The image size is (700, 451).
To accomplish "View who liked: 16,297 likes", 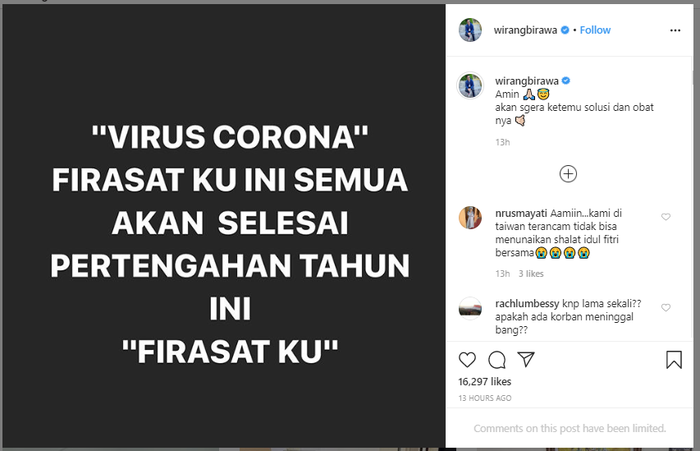I will (x=484, y=381).
